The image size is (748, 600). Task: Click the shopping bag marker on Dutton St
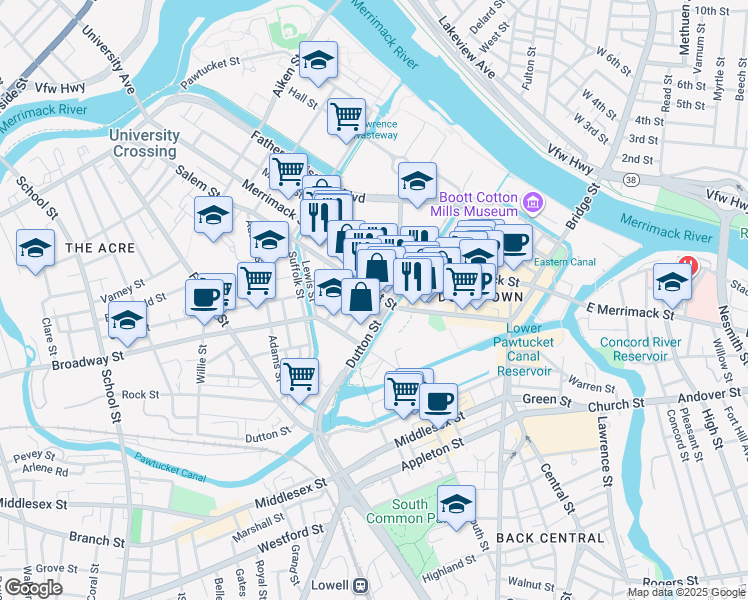point(361,299)
